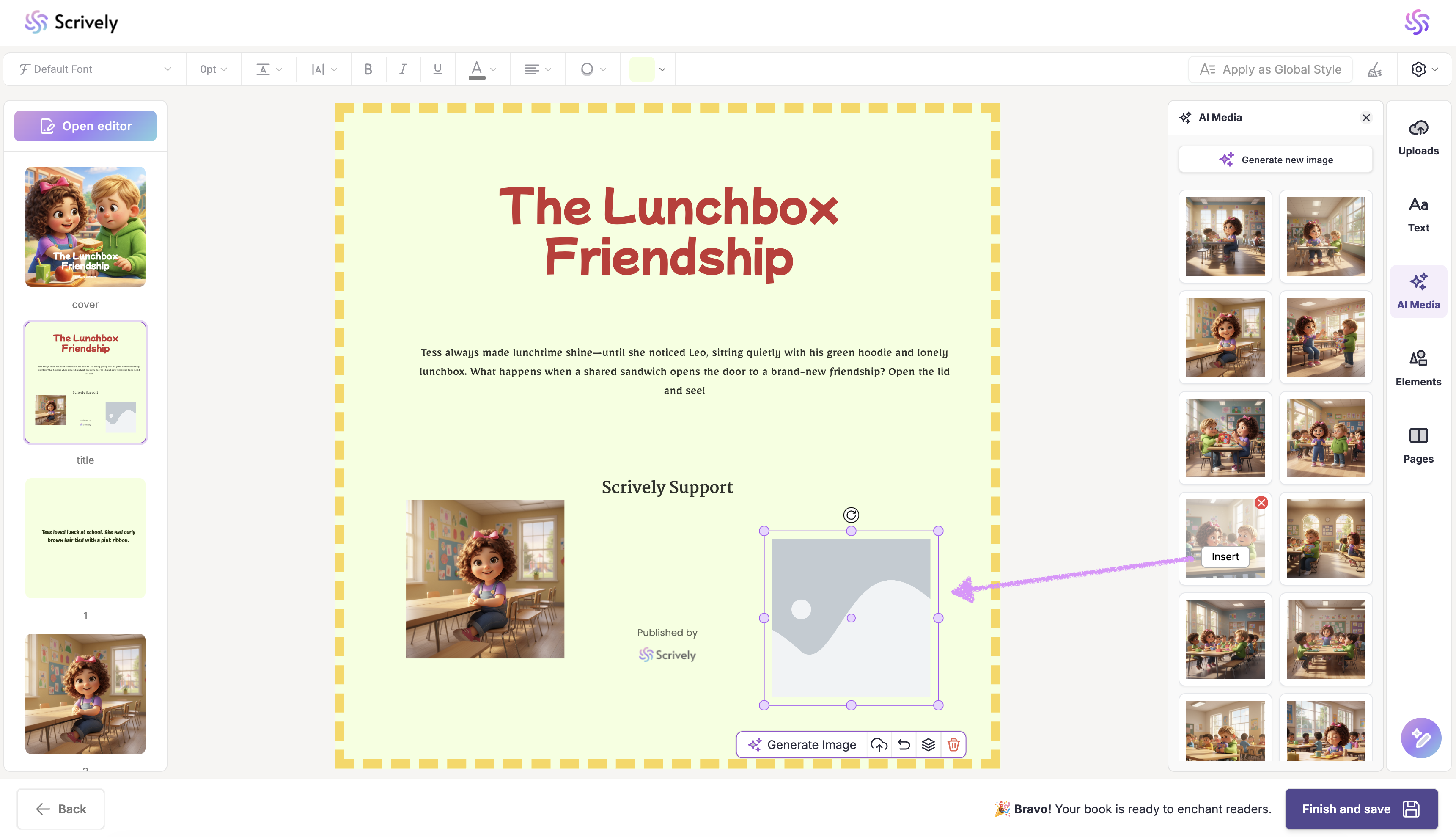Delete the image with the trash icon
This screenshot has width=1456, height=837.
(x=953, y=745)
